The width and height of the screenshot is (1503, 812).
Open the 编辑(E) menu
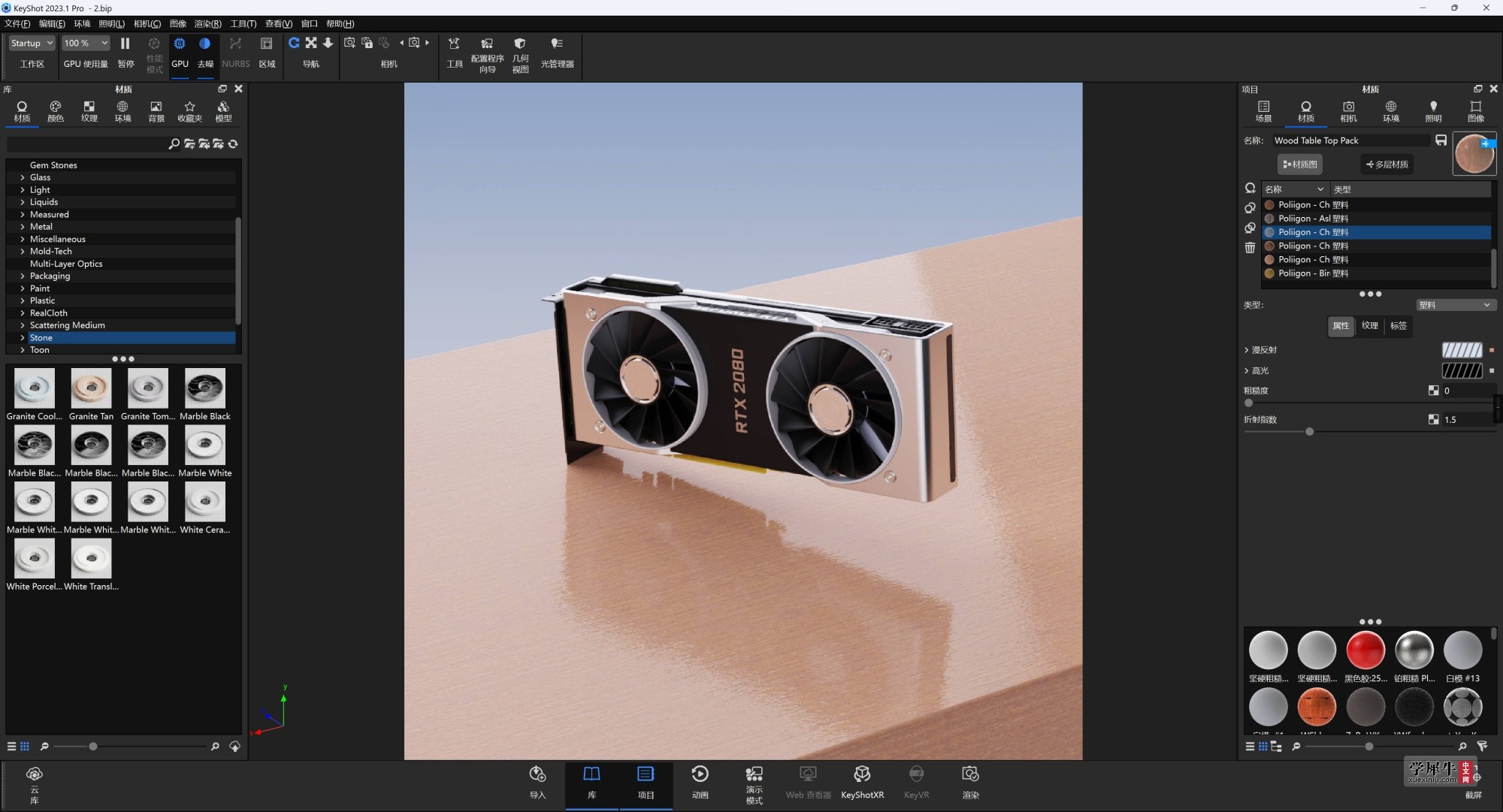point(52,23)
